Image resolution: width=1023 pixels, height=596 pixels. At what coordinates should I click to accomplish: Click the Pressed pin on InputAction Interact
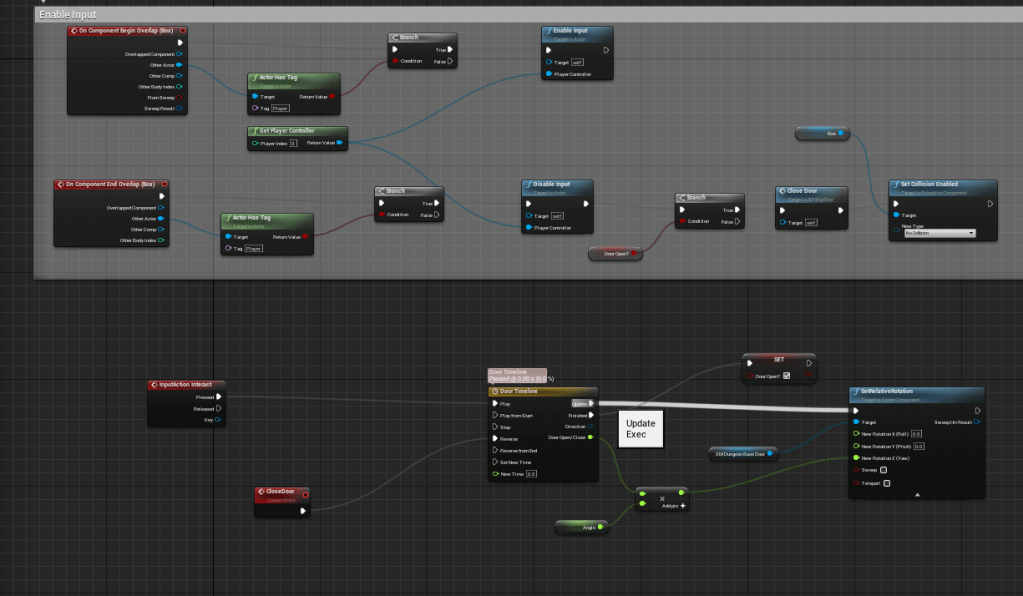218,397
